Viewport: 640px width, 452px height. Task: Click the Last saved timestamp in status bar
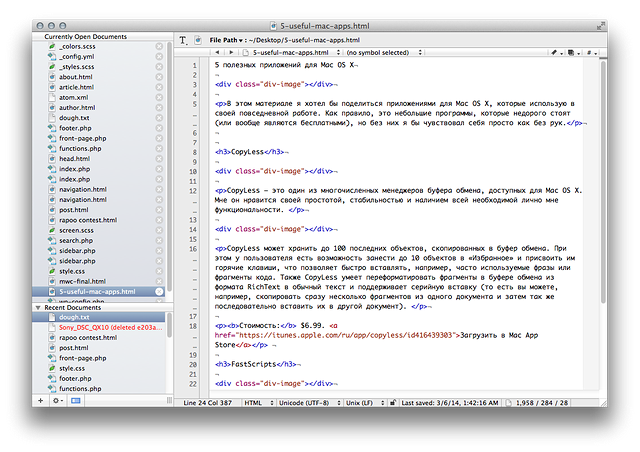[450, 403]
